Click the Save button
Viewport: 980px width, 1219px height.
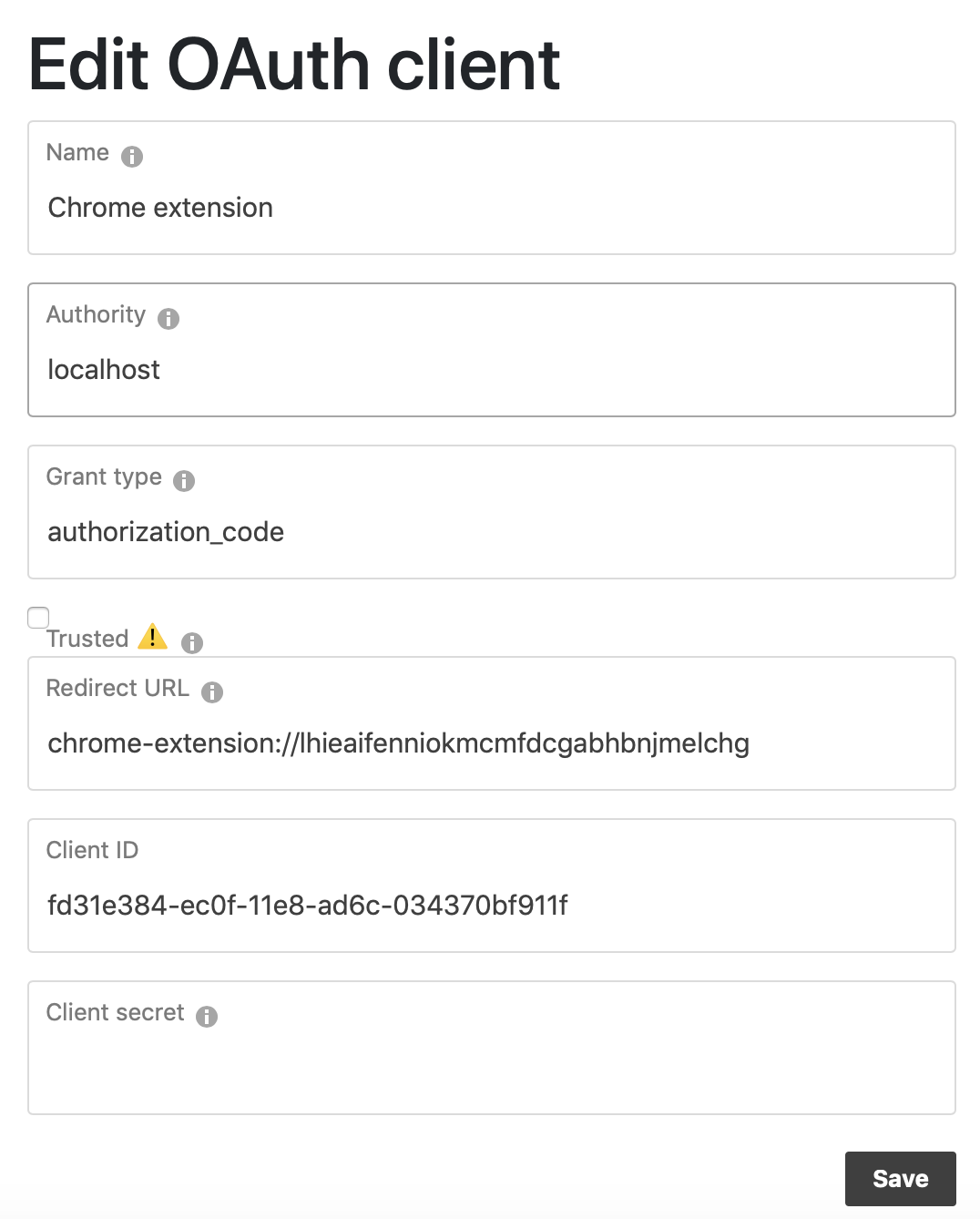pos(900,1178)
